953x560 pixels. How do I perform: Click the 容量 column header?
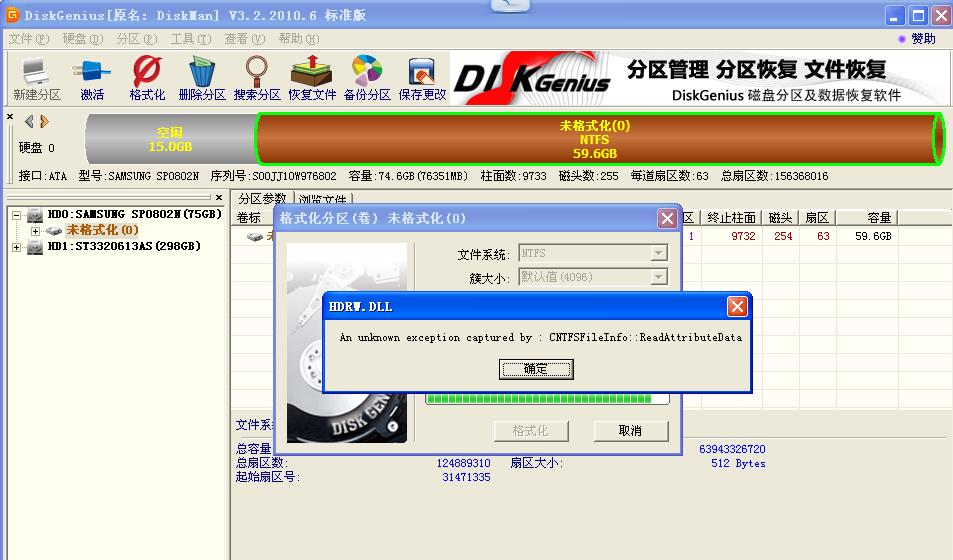[x=867, y=218]
